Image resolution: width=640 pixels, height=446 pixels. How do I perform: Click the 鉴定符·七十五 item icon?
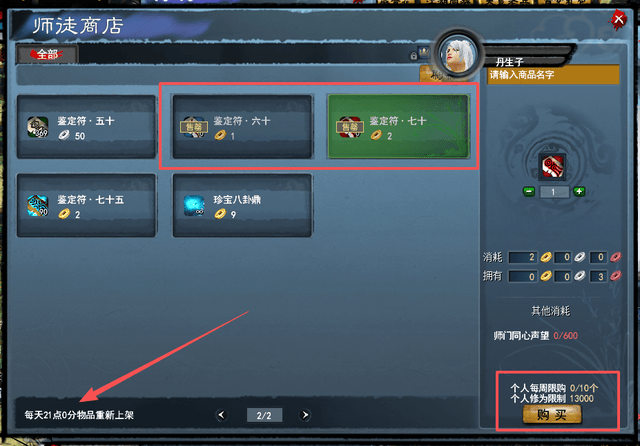click(38, 205)
